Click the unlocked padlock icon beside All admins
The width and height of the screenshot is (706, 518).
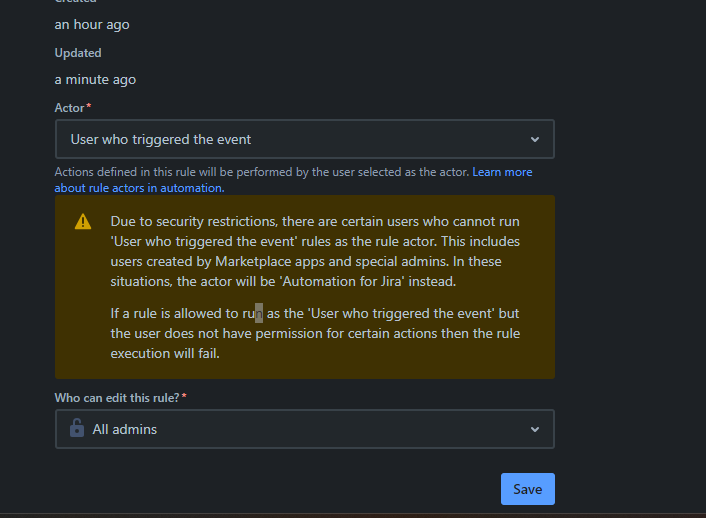(x=77, y=429)
